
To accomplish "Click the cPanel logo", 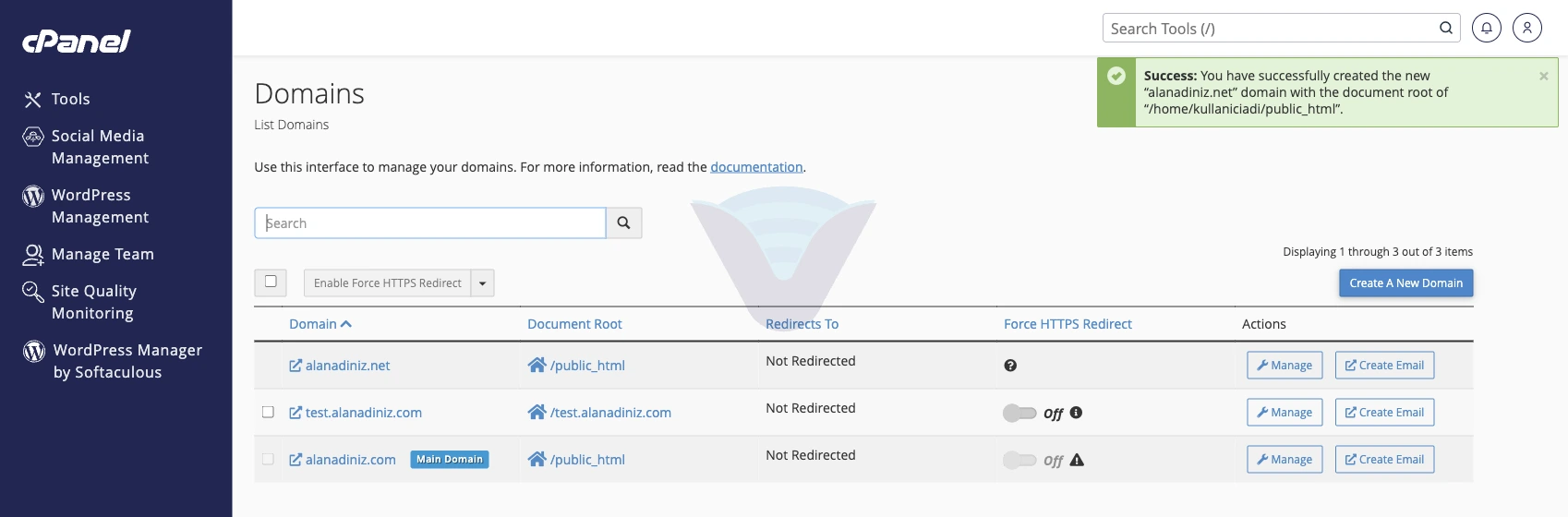I will pos(77,42).
